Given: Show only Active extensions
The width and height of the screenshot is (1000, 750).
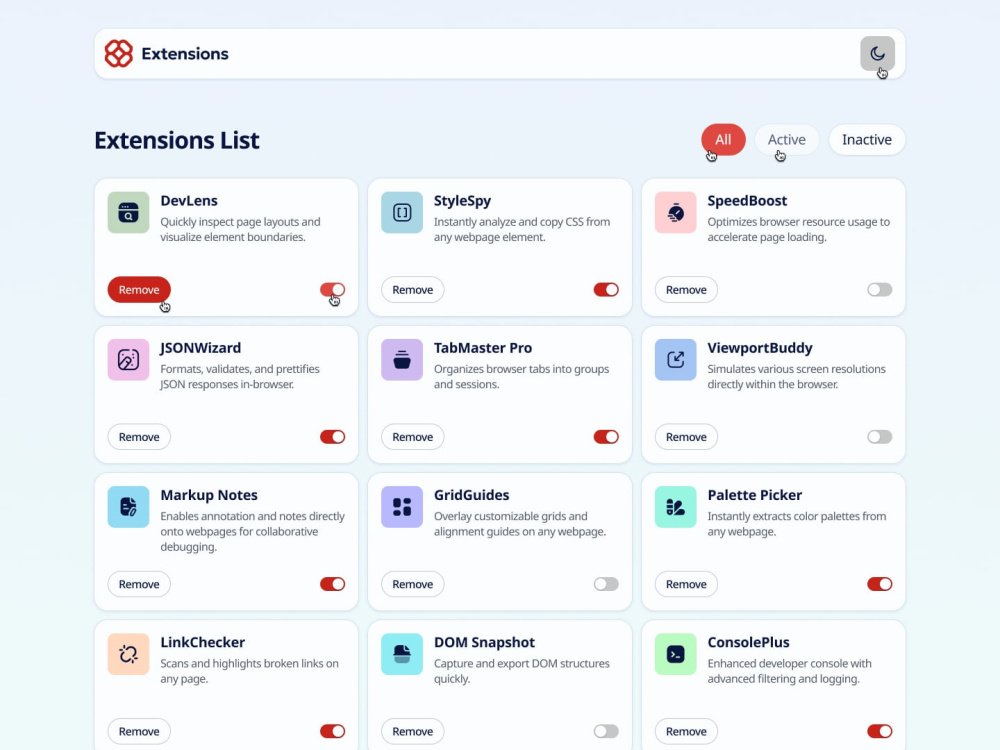Looking at the screenshot, I should pyautogui.click(x=786, y=140).
